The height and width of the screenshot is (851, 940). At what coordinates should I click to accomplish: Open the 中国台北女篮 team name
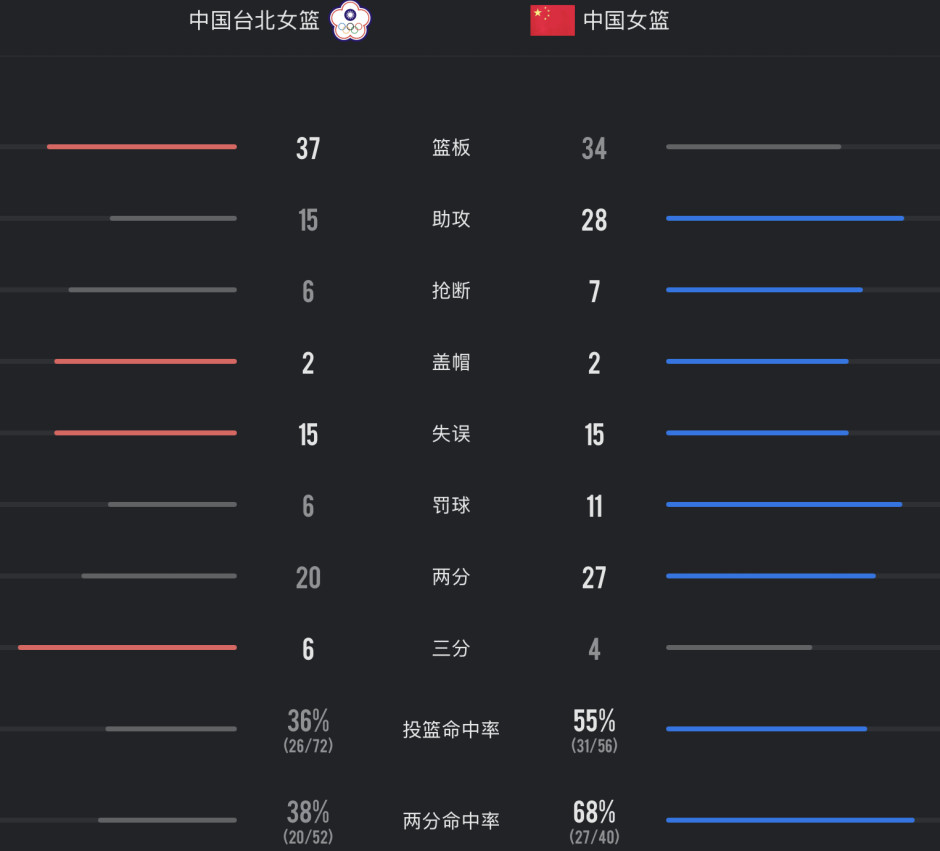254,20
